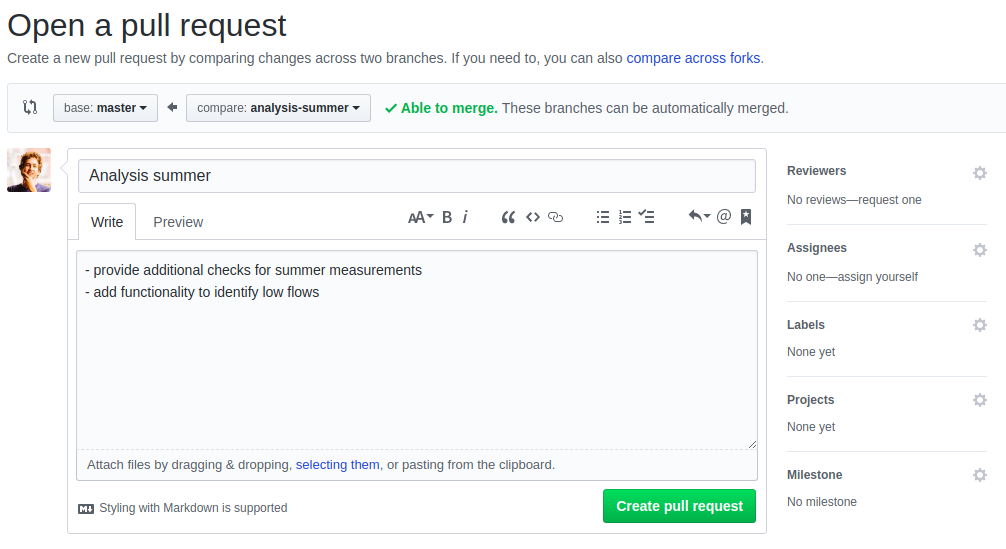Click the pull request title input field
Screen dimensions: 1006x549
(x=416, y=176)
